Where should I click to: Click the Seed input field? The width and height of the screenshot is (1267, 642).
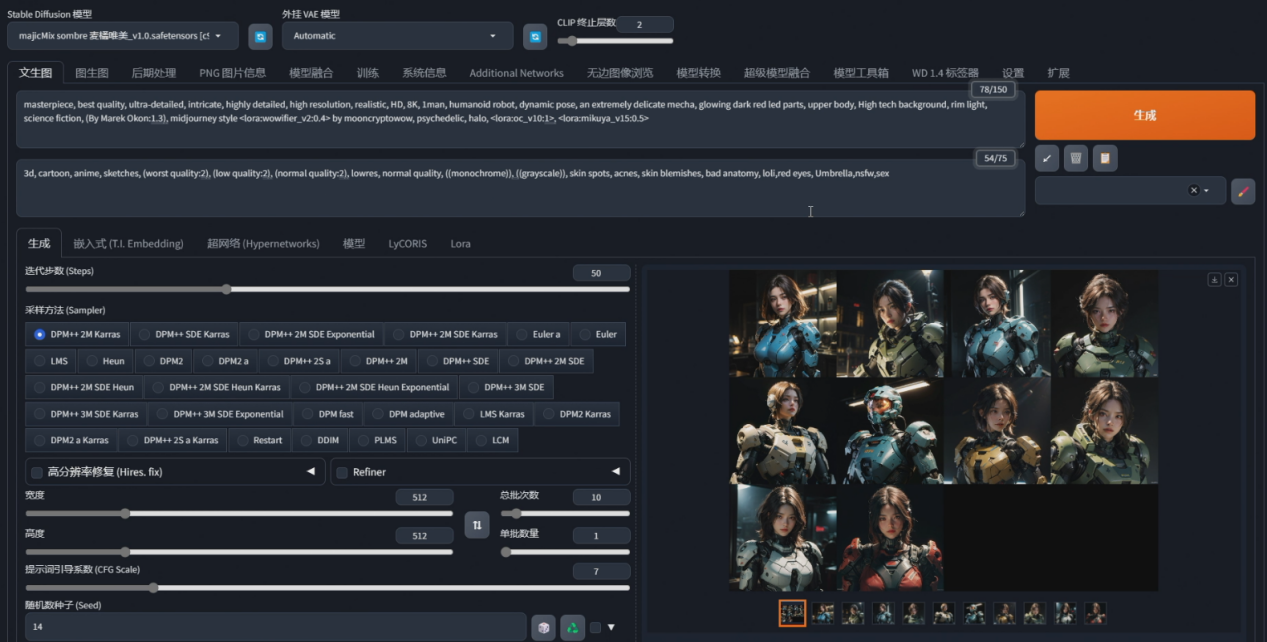tap(270, 627)
